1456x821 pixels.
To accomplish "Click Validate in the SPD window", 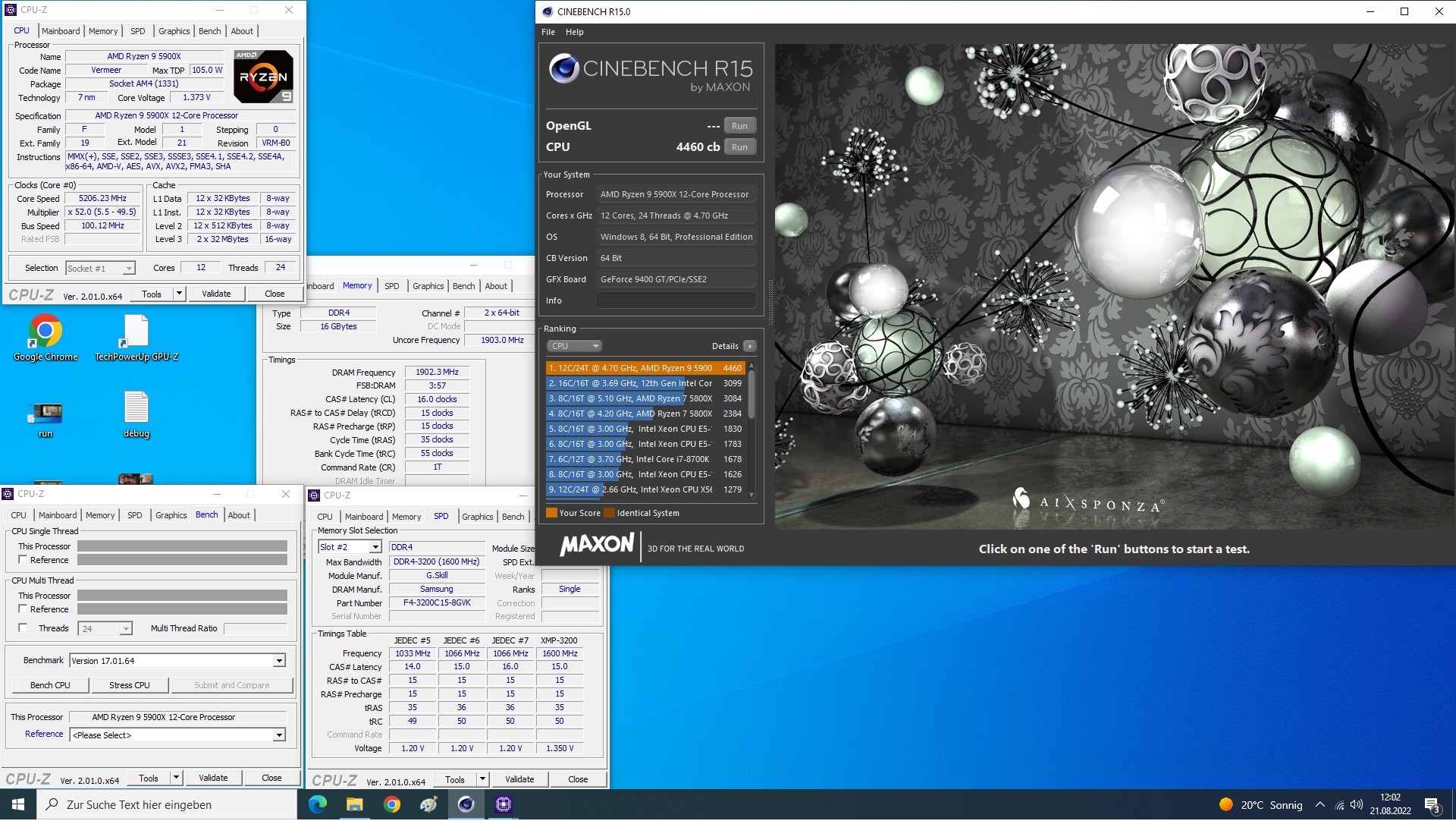I will tap(519, 780).
